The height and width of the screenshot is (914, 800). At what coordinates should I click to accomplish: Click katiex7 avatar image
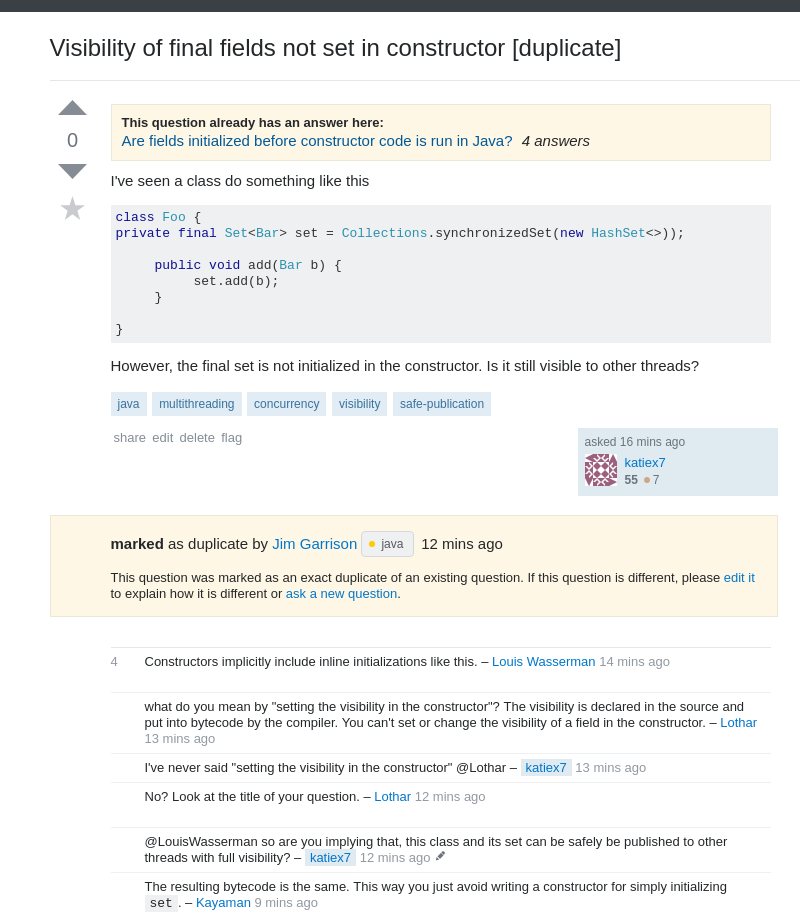(601, 470)
